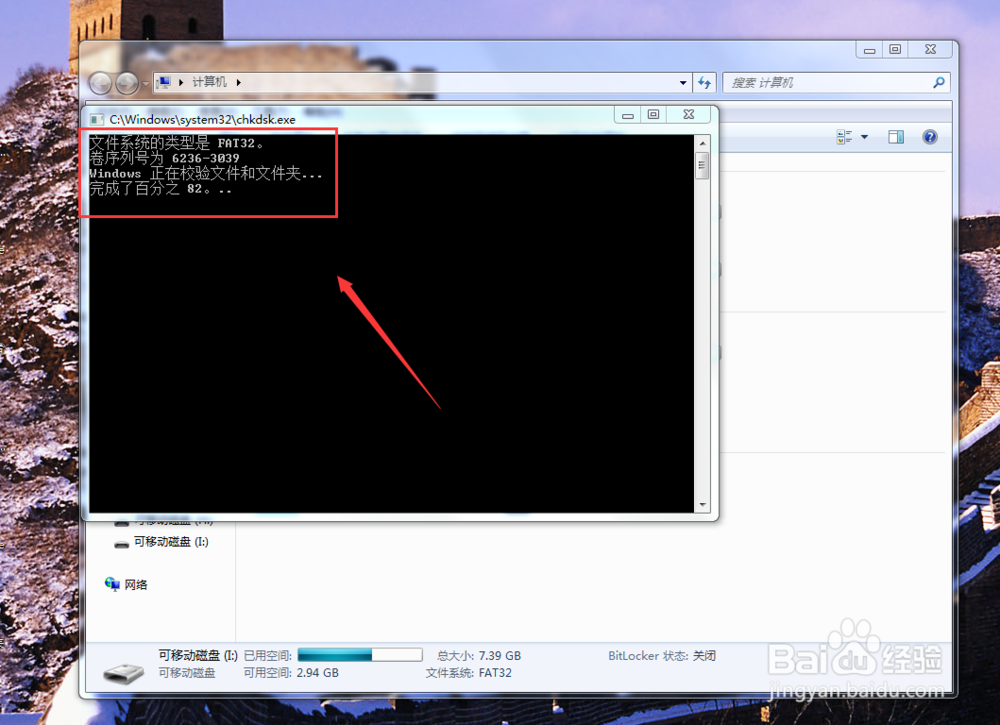Image resolution: width=1000 pixels, height=725 pixels.
Task: Click the change view icon in Explorer
Action: [x=844, y=137]
